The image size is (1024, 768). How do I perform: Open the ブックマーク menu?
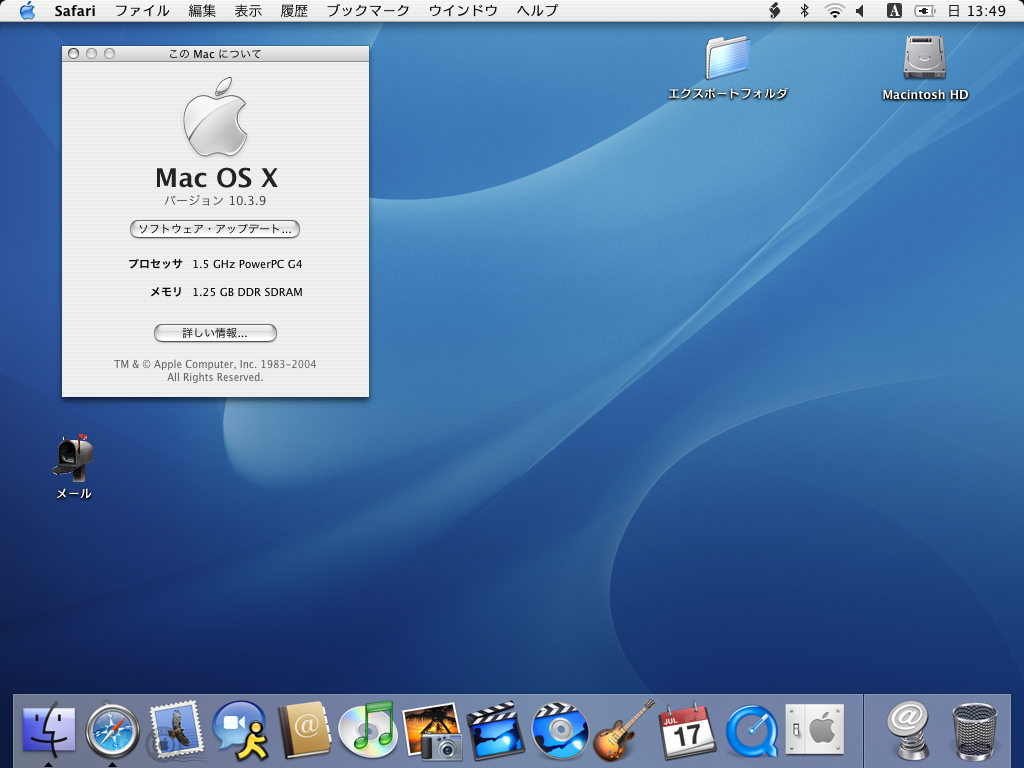coord(368,10)
